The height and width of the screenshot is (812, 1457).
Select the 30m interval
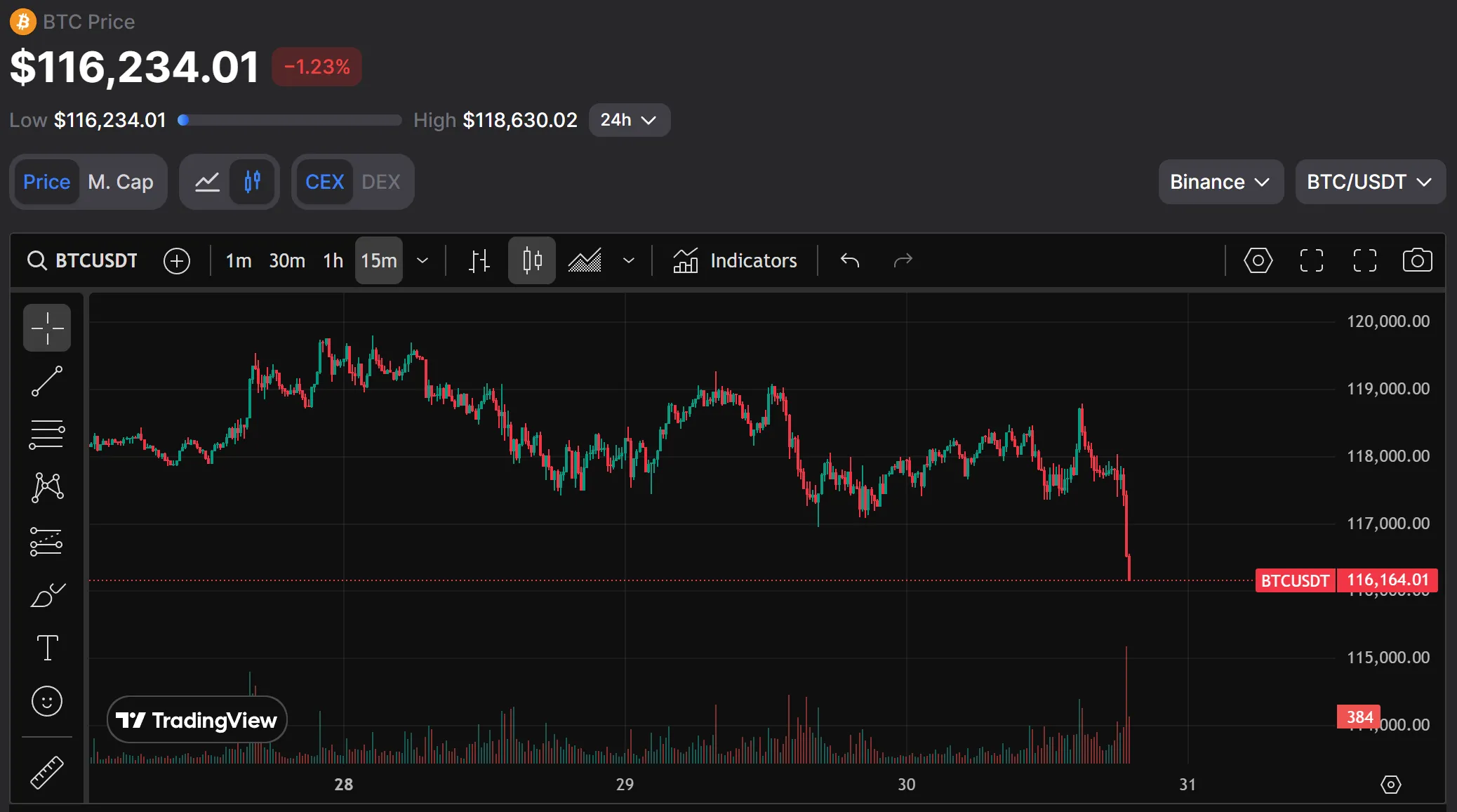click(287, 260)
